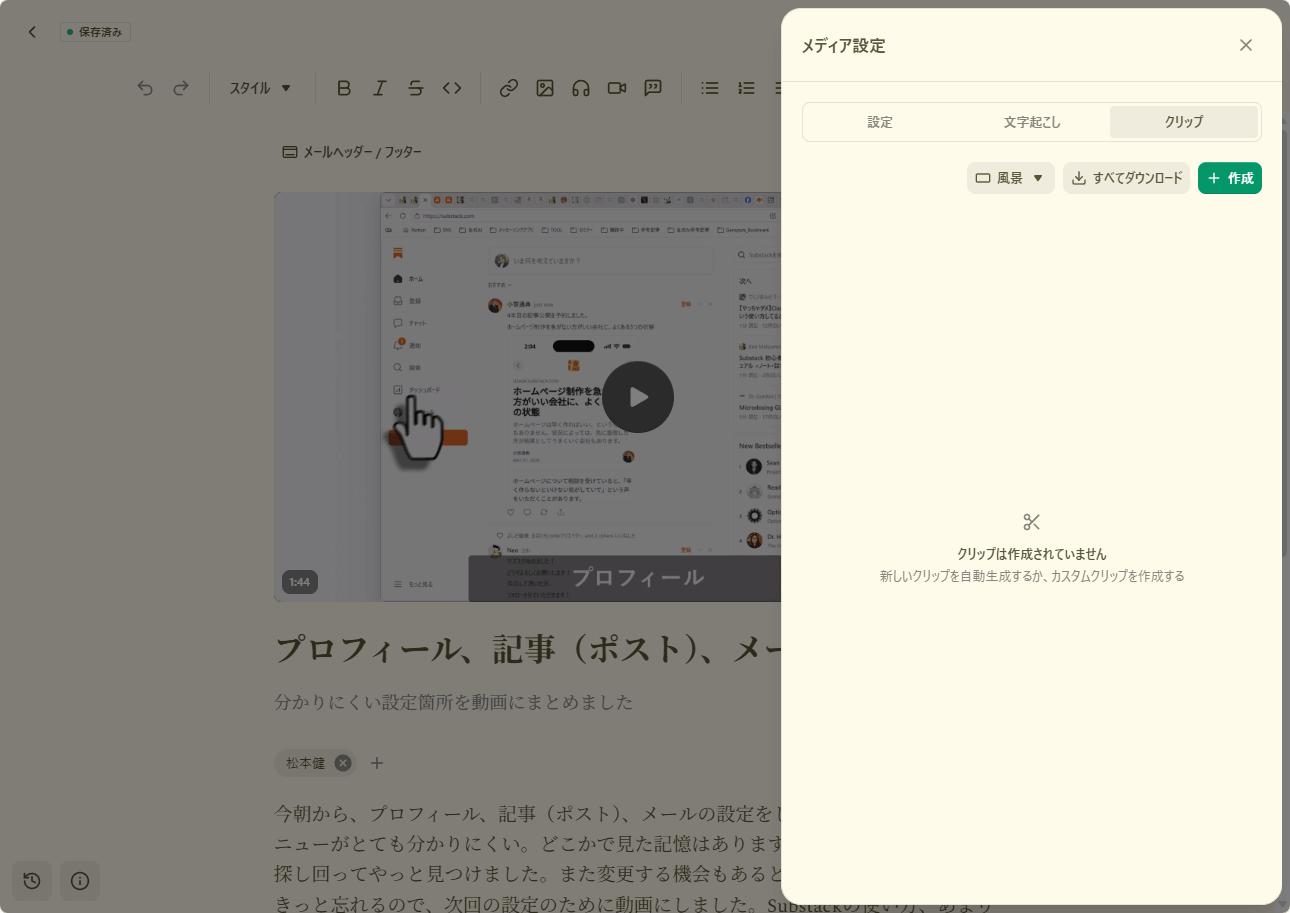
Task: Go back using the left arrow
Action: pyautogui.click(x=32, y=32)
